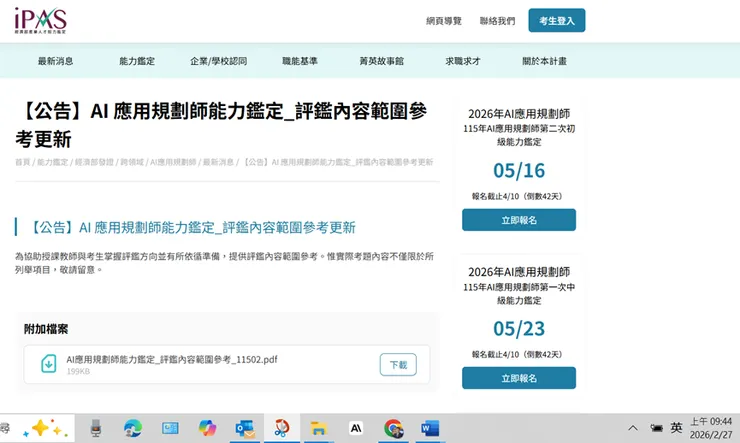This screenshot has height=443, width=740.
Task: Open the 最新消息 menu
Action: [x=56, y=61]
